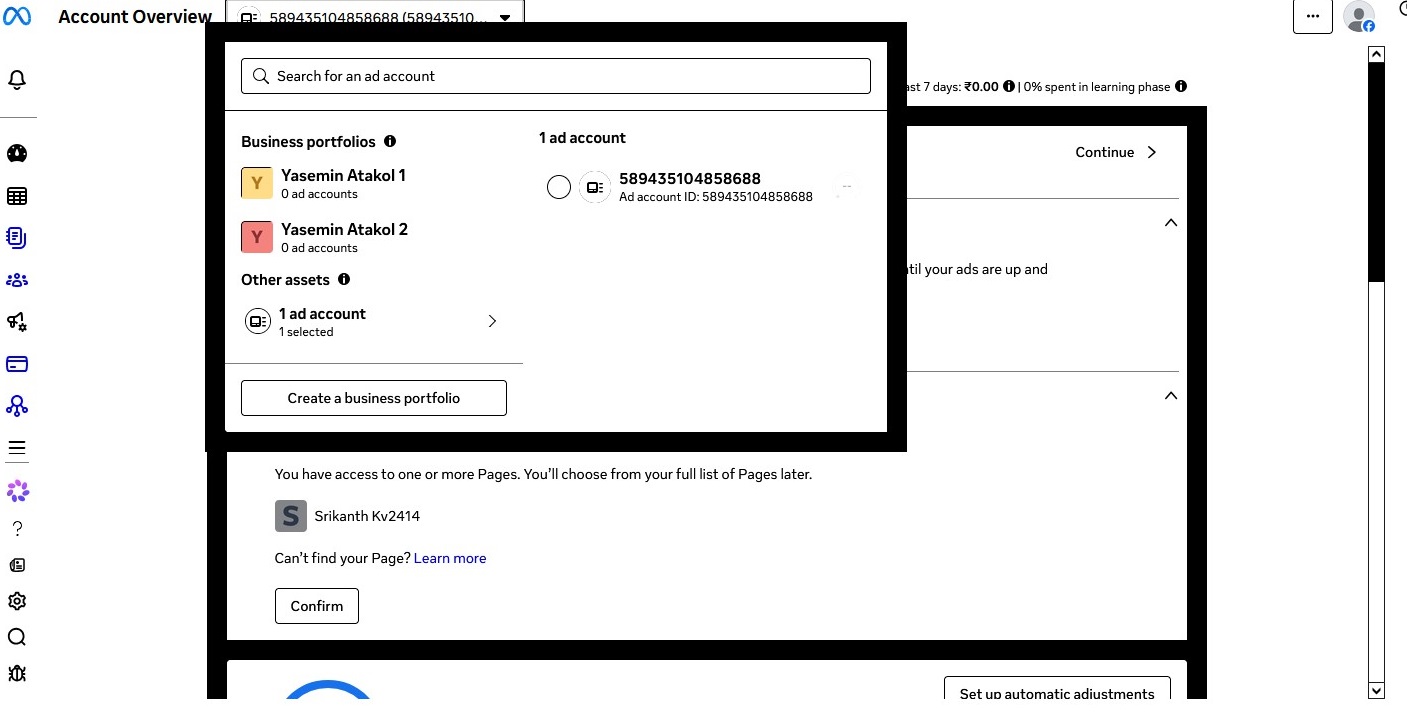This screenshot has height=719, width=1407.
Task: Click the info icon beside Other assets
Action: point(344,279)
